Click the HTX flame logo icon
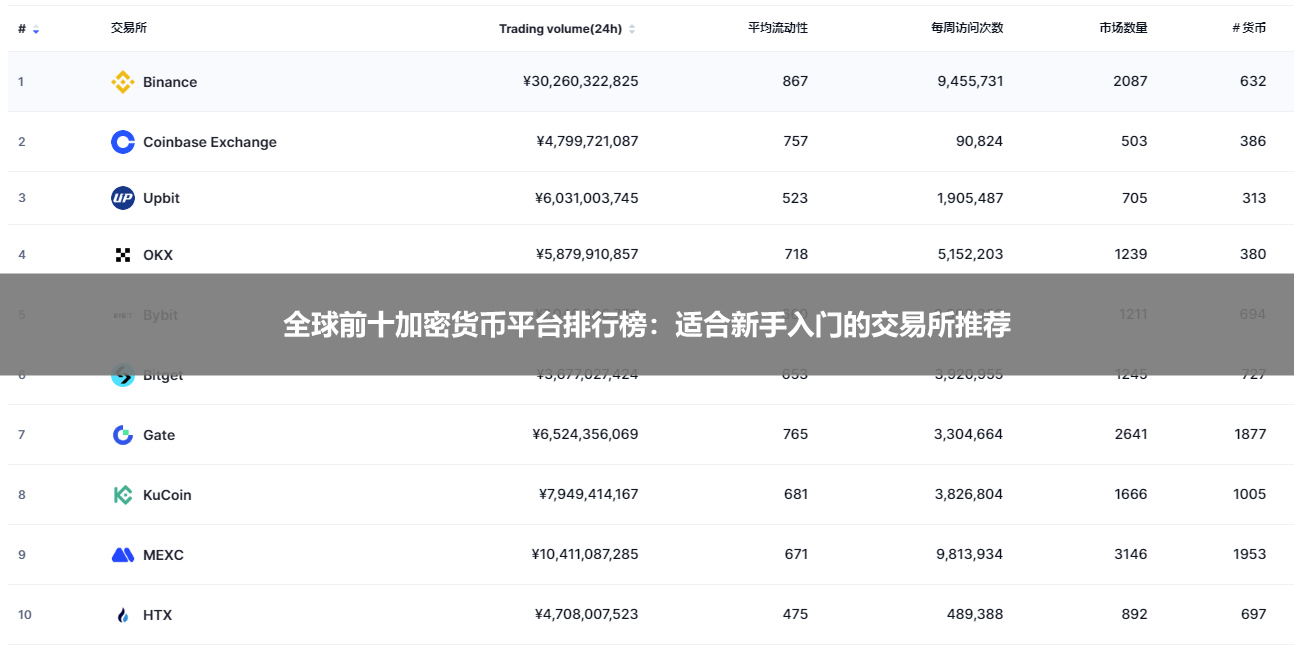This screenshot has width=1294, height=649. coord(123,615)
